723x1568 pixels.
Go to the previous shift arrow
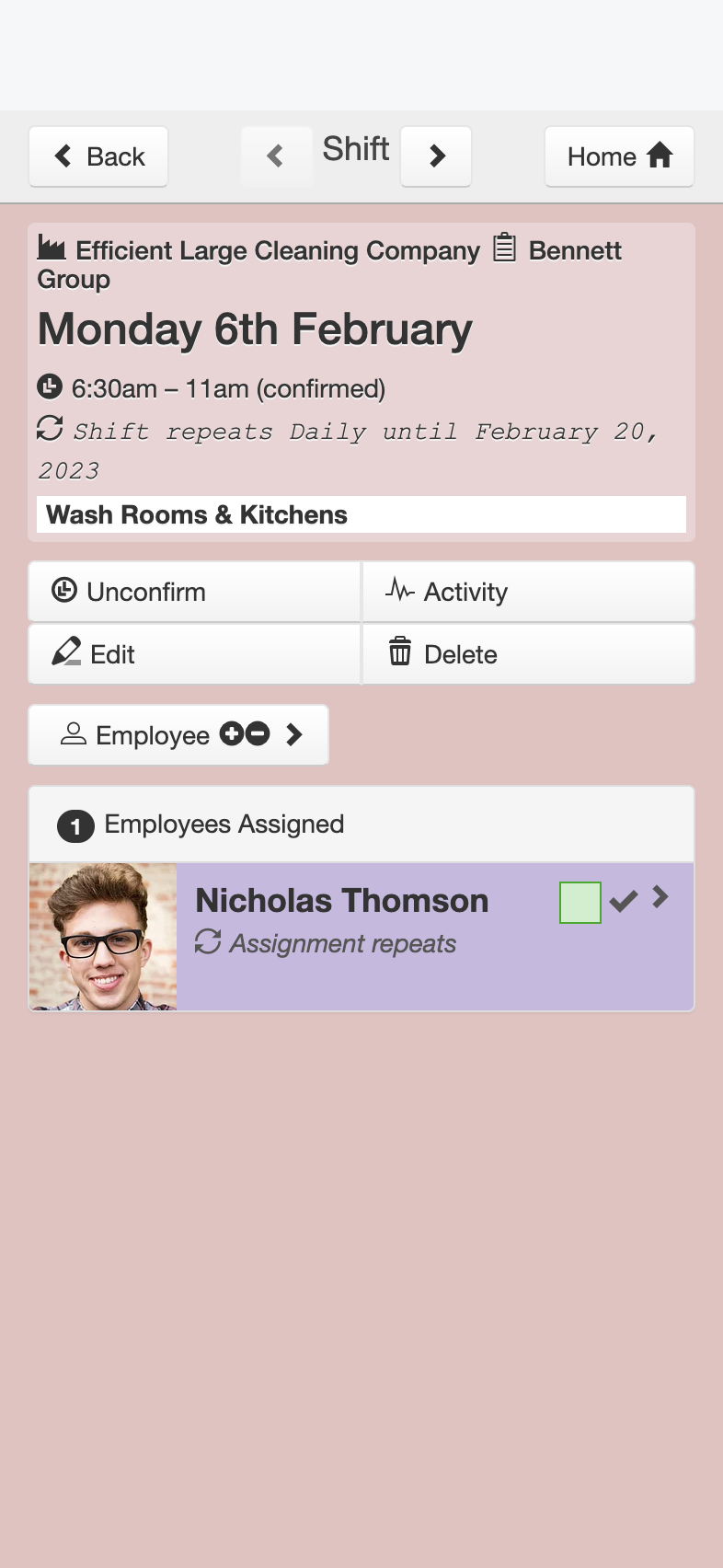[x=276, y=156]
